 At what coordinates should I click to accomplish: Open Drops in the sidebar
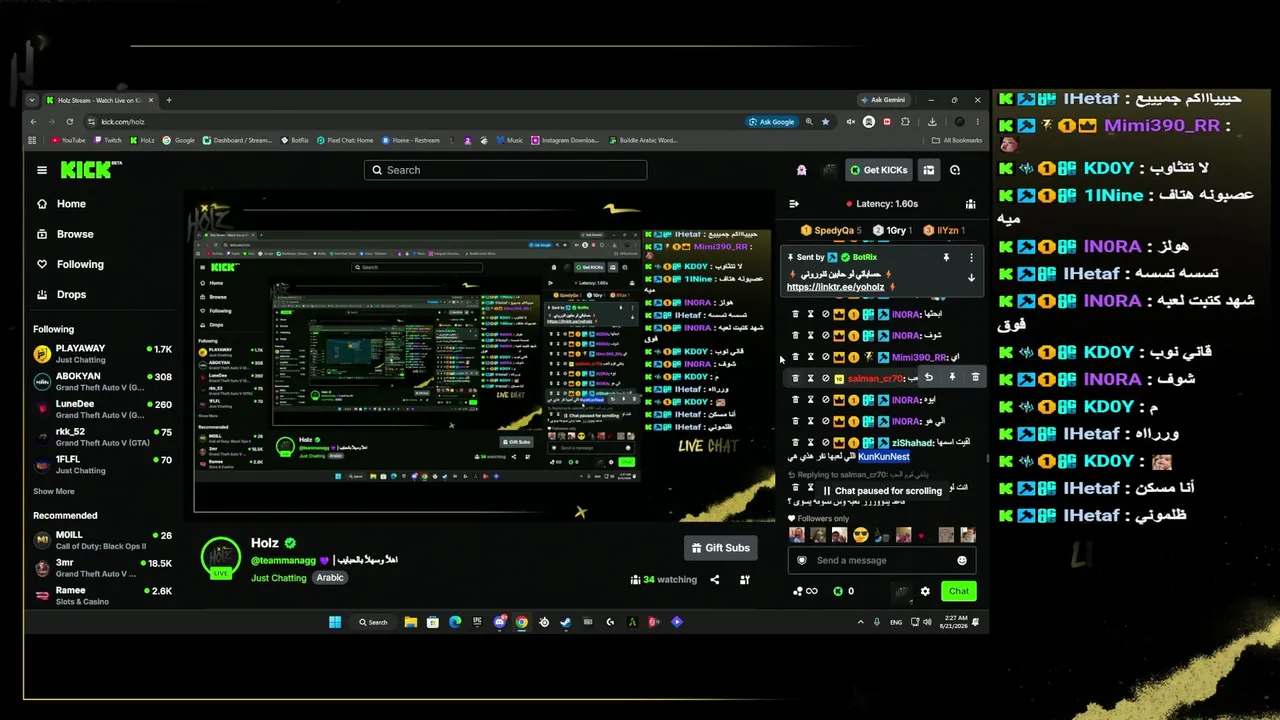(x=62, y=294)
